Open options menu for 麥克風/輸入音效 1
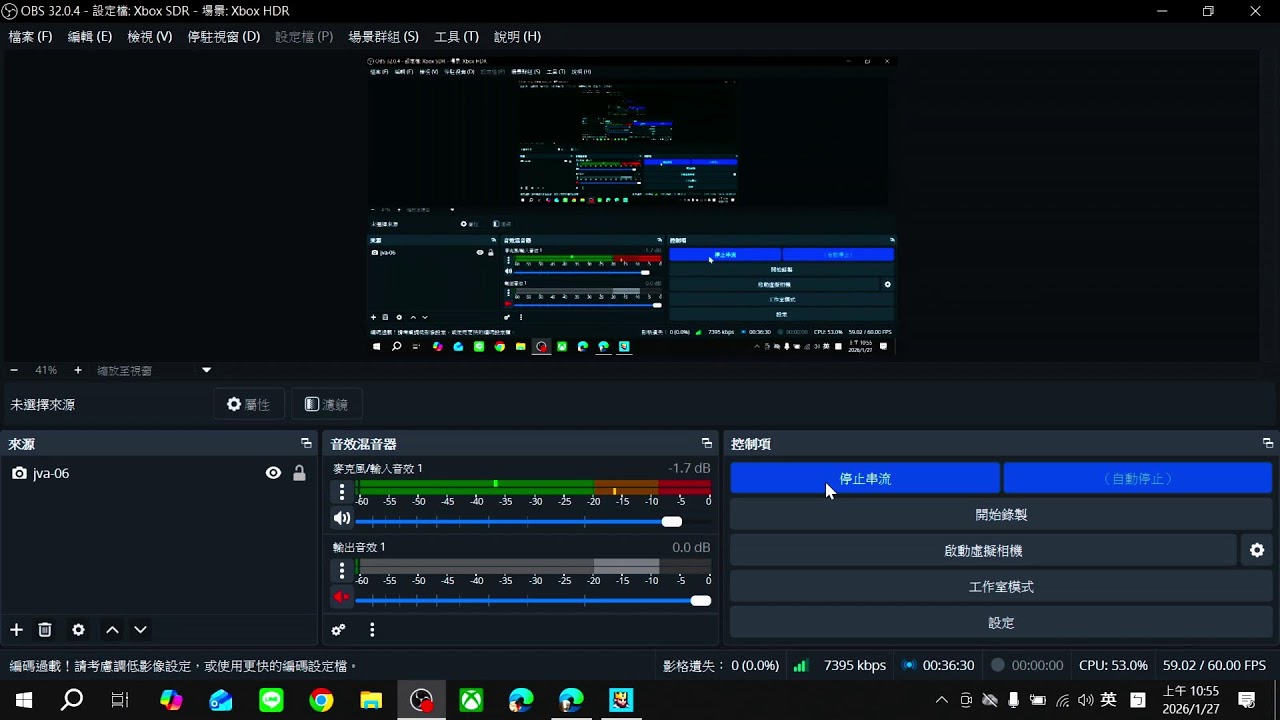The image size is (1280, 720). pos(342,492)
